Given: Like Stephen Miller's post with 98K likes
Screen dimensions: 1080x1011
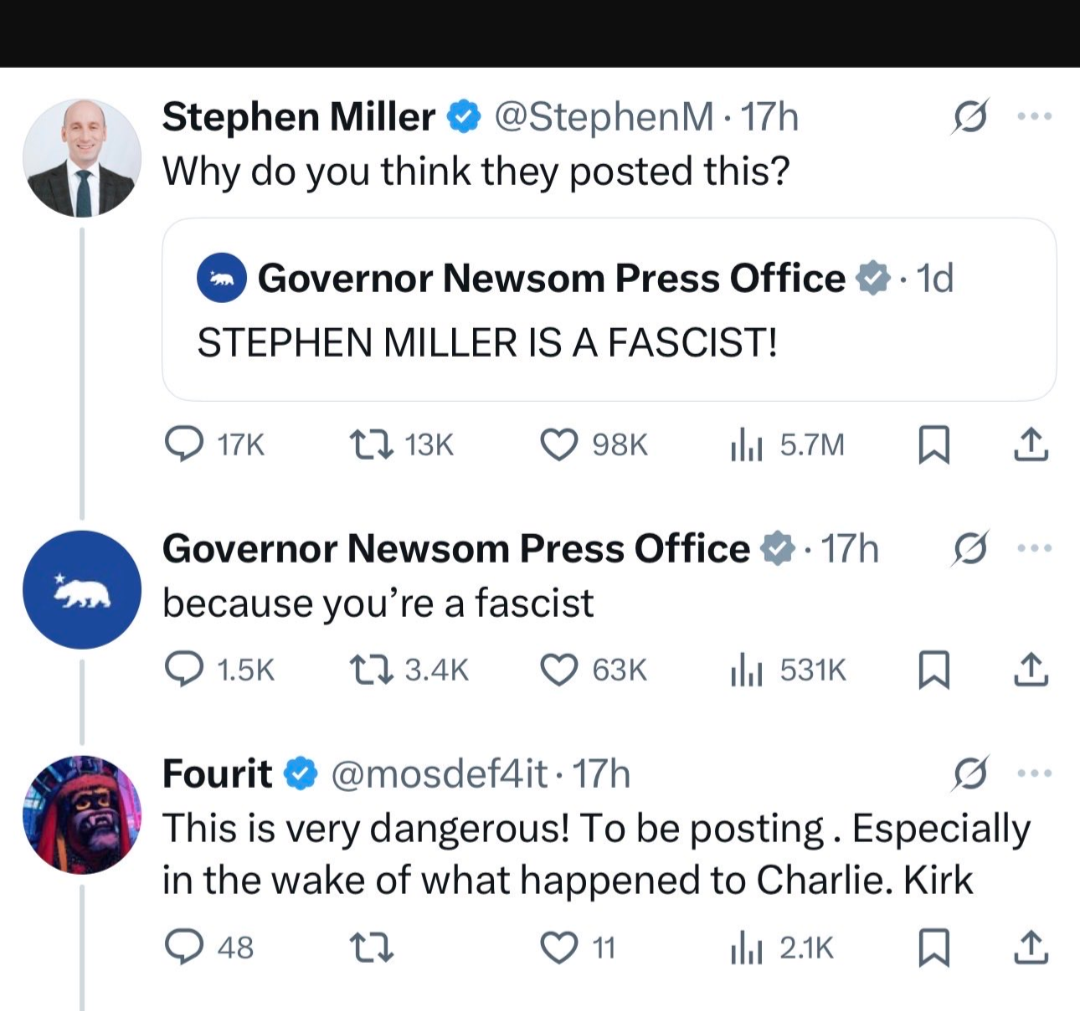Looking at the screenshot, I should pyautogui.click(x=560, y=446).
